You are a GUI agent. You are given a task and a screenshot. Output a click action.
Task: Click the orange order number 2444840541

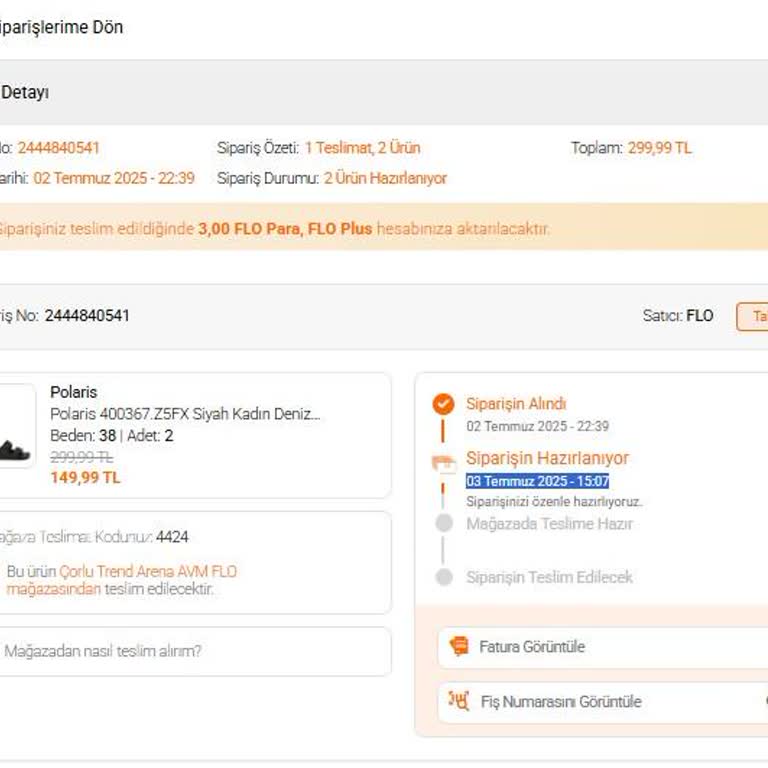tap(58, 148)
